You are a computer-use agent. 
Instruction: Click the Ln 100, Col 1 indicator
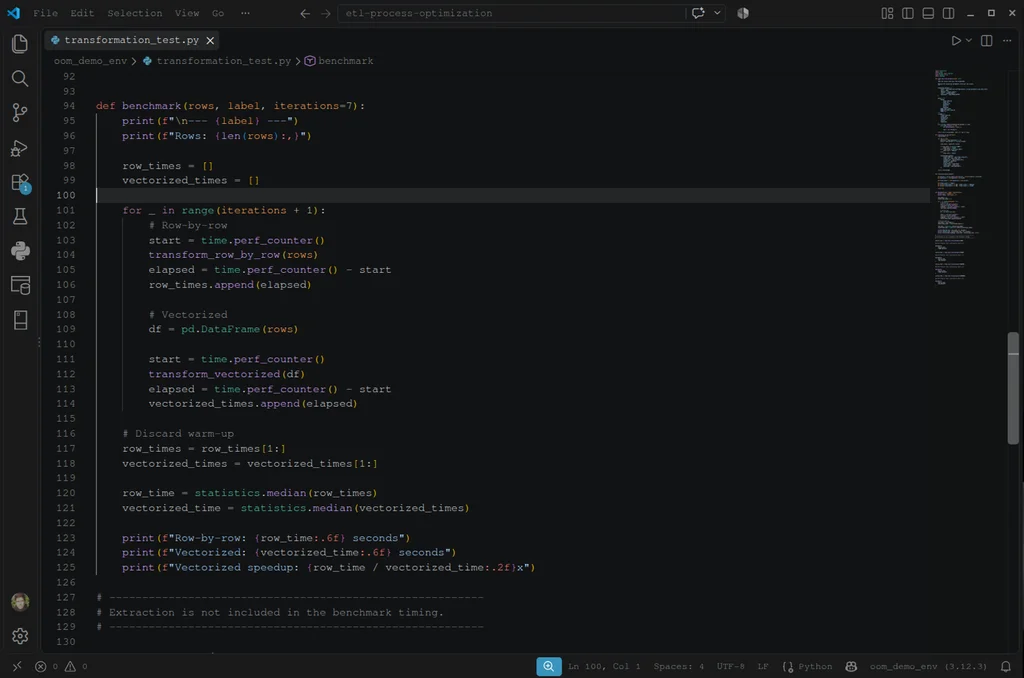pos(604,666)
